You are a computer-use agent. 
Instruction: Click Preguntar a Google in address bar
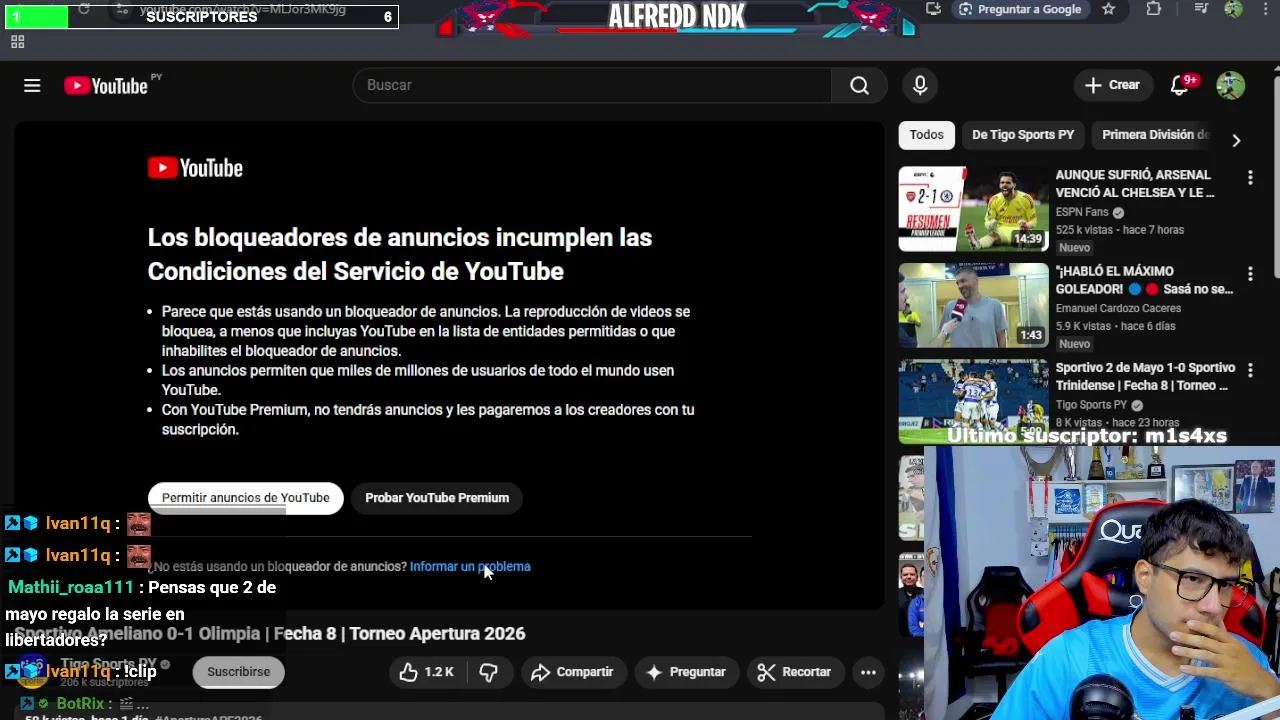point(1019,9)
